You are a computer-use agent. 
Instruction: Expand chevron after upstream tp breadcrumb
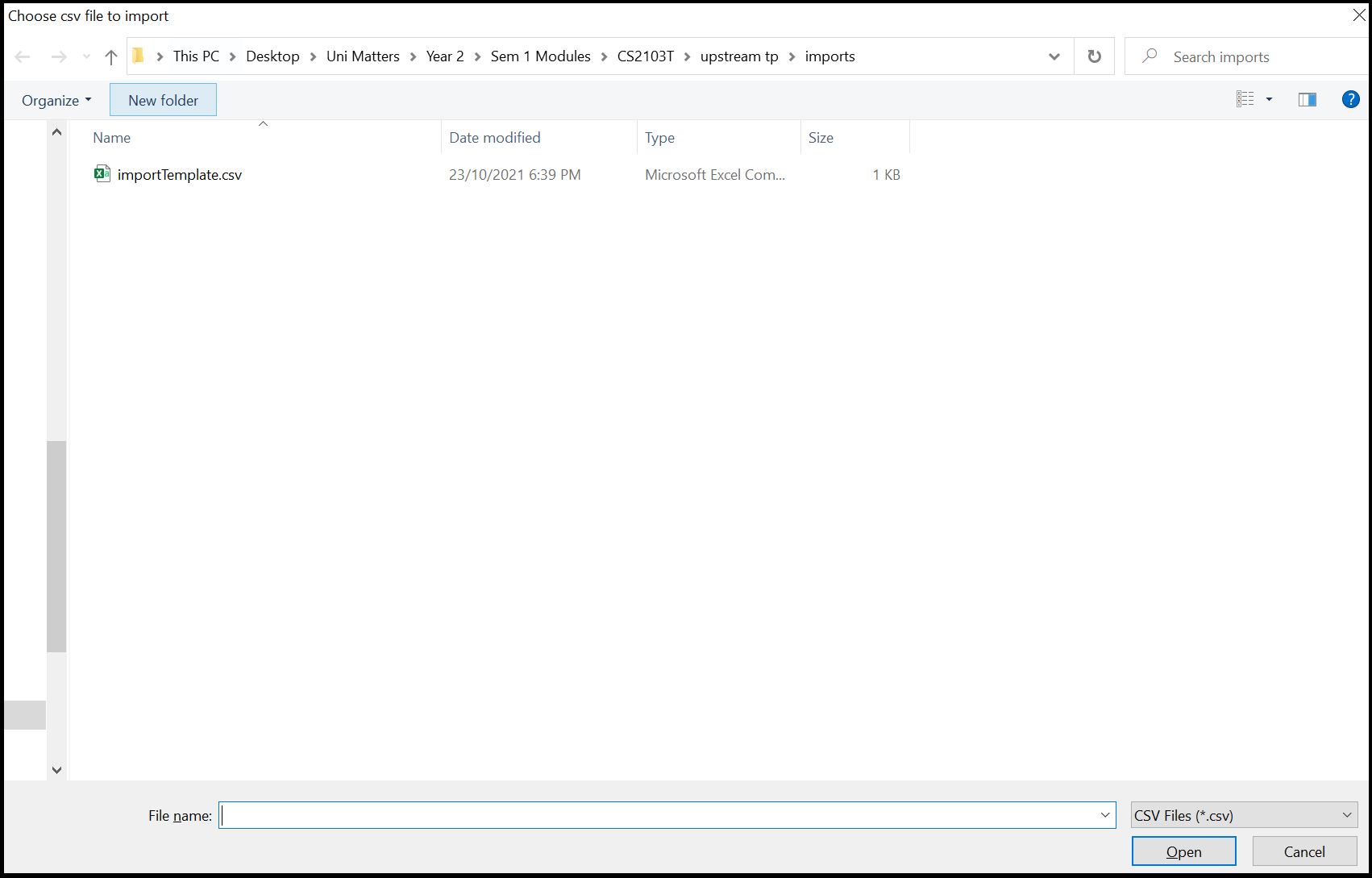(792, 56)
